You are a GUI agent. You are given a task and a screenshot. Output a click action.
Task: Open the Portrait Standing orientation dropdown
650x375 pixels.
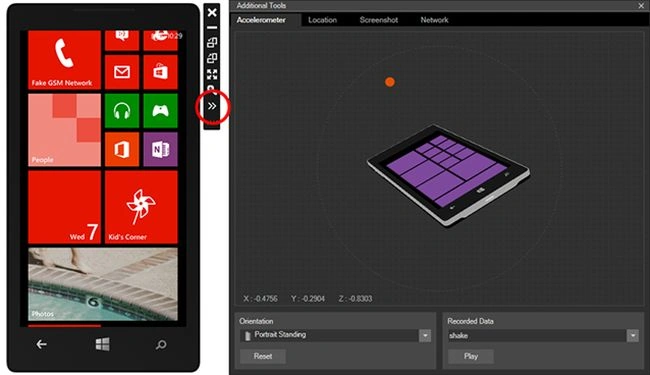coord(335,335)
